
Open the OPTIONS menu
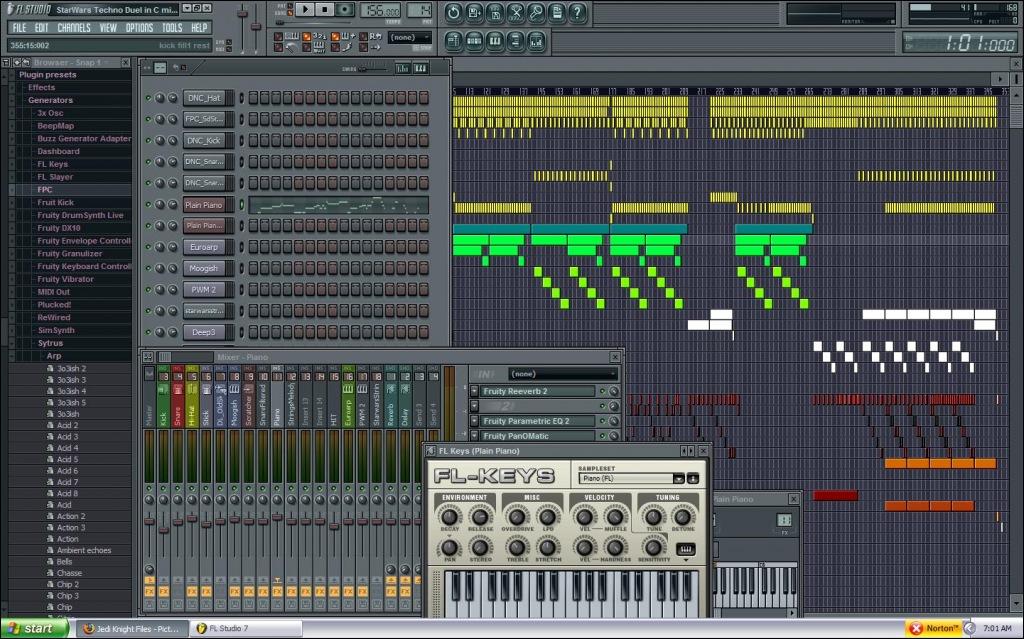(139, 28)
